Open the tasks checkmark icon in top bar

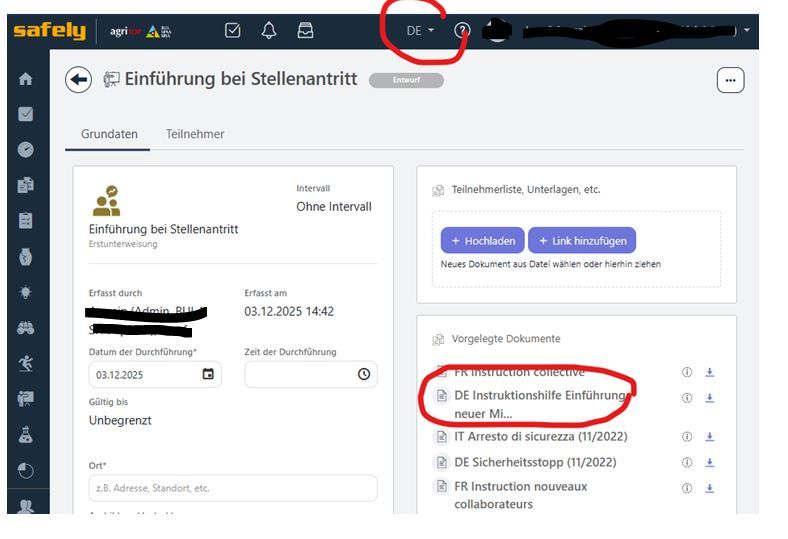point(232,31)
